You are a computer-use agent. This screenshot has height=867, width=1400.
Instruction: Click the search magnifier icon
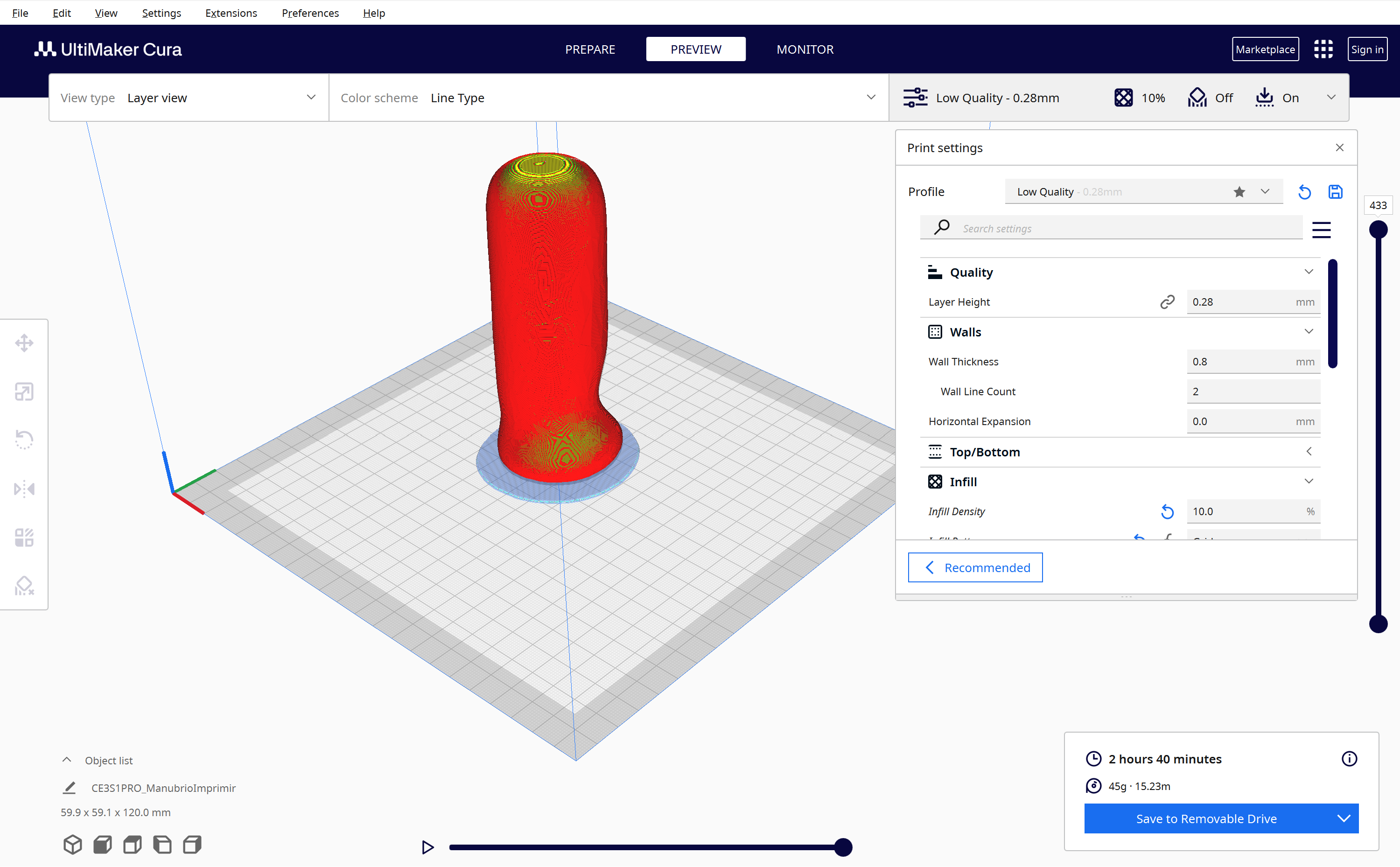[x=941, y=228]
